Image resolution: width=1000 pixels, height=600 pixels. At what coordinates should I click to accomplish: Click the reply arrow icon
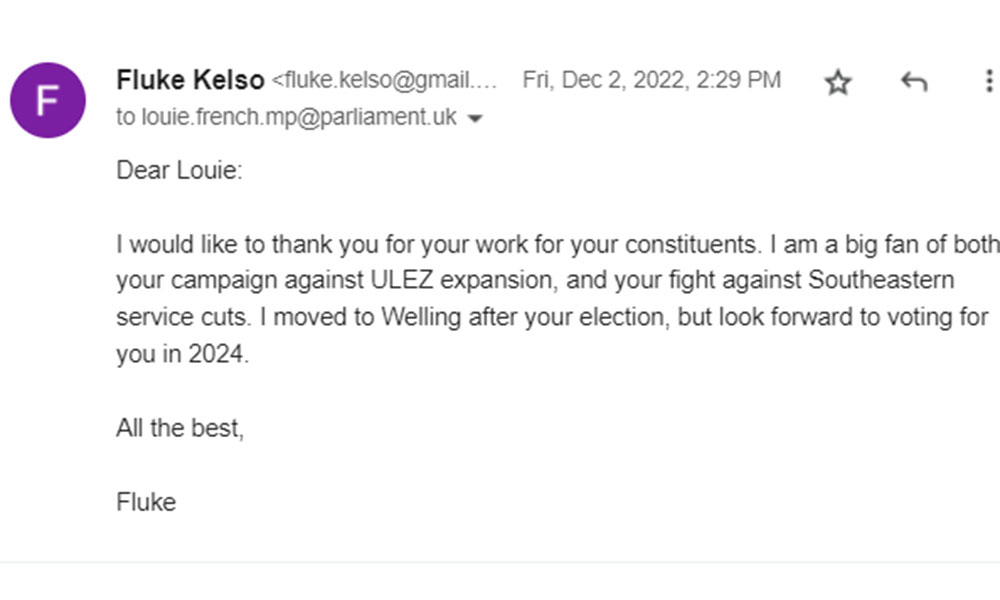pos(914,82)
